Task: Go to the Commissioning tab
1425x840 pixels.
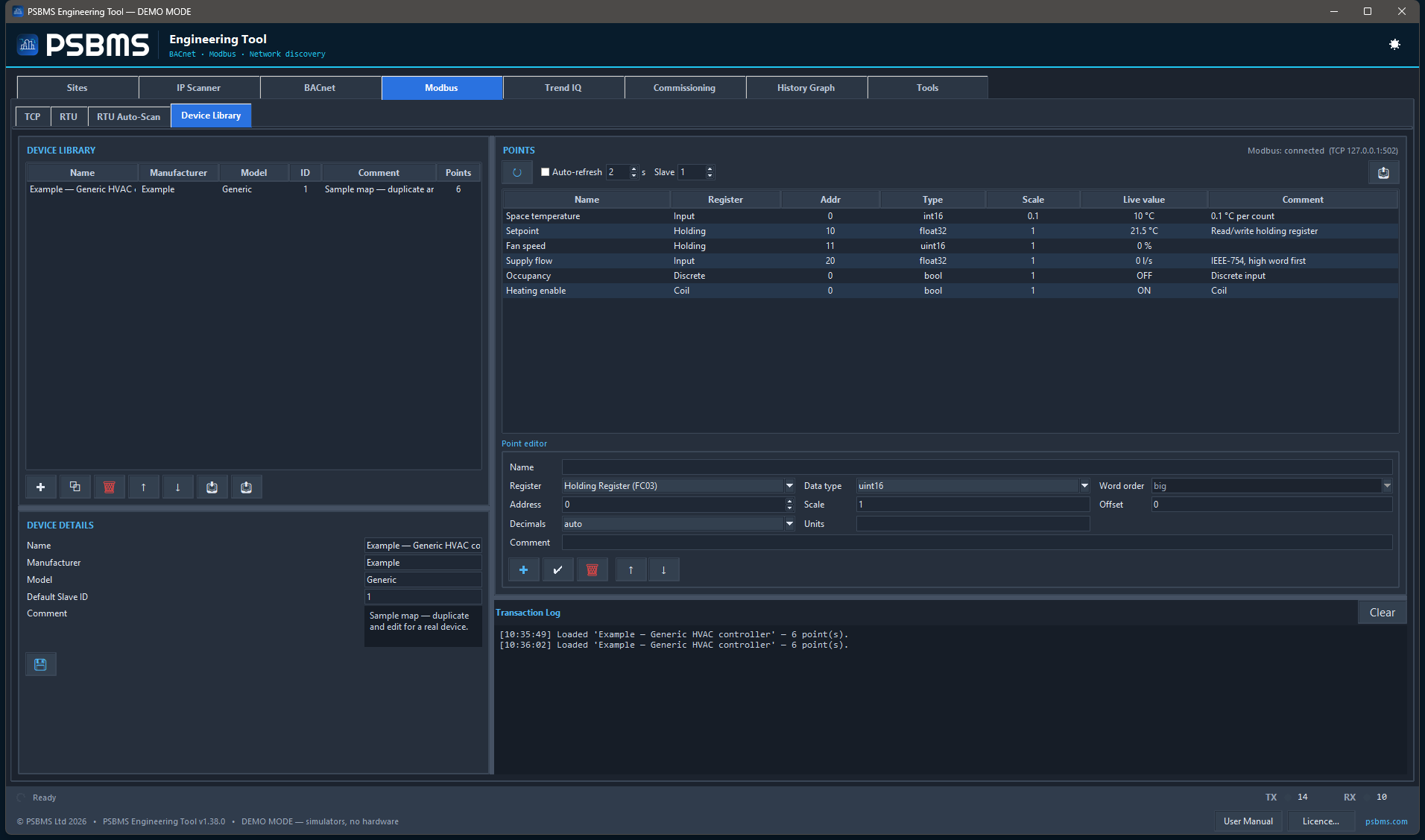Action: point(685,88)
